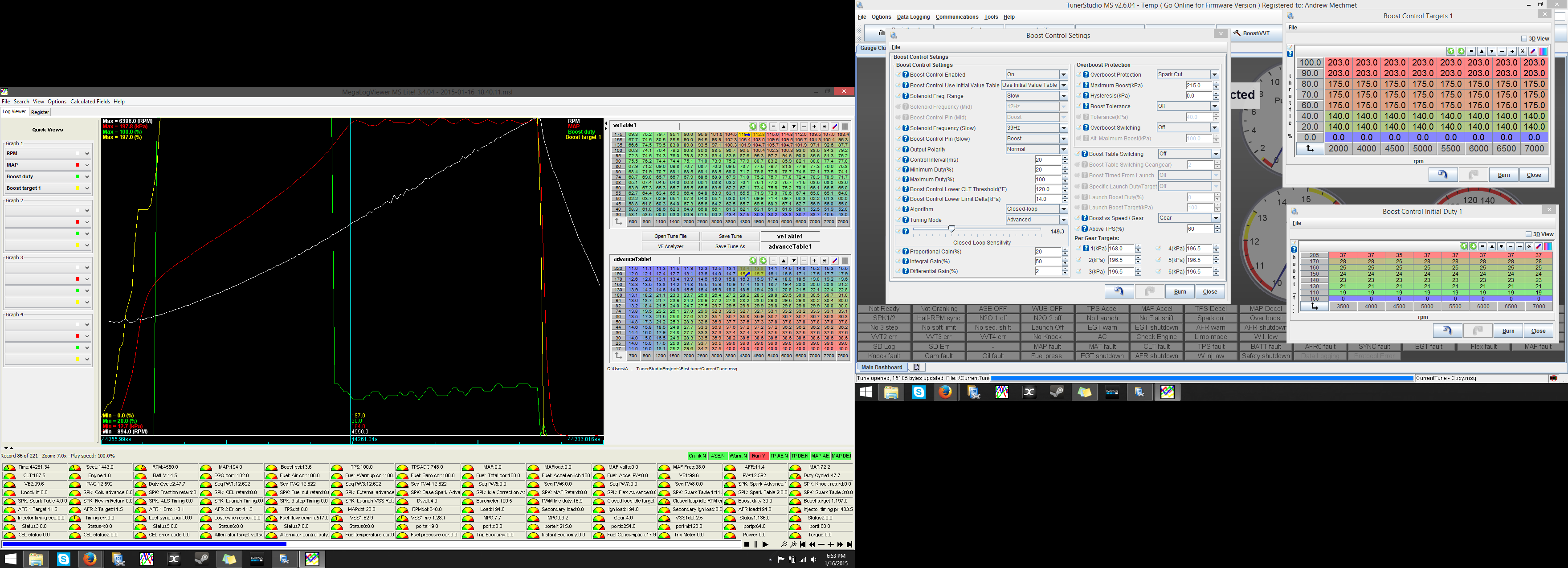Open Skype from the Windows taskbar
The height and width of the screenshot is (568, 1568).
(x=63, y=558)
